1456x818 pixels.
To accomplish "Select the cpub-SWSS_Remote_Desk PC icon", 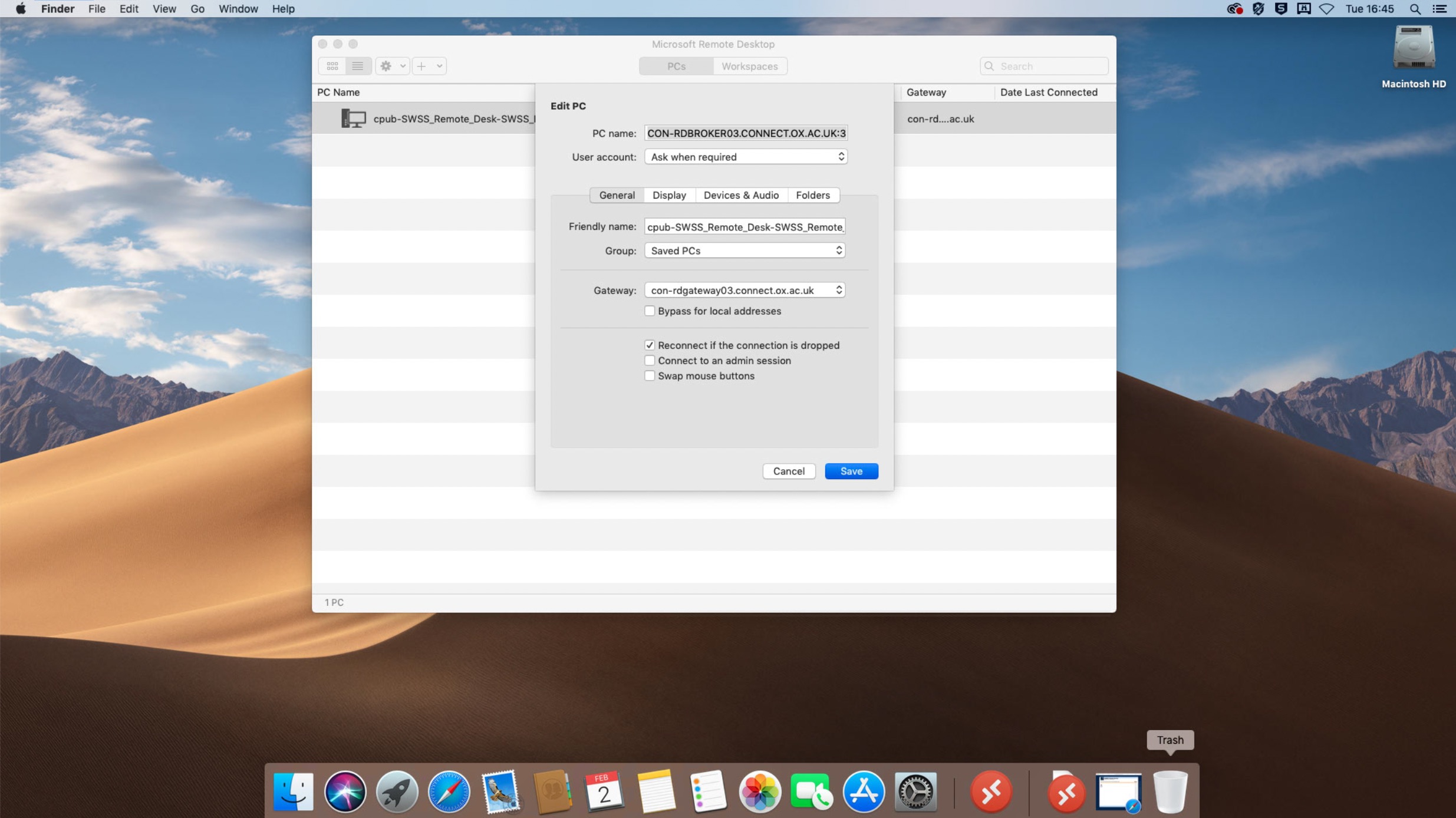I will [353, 118].
